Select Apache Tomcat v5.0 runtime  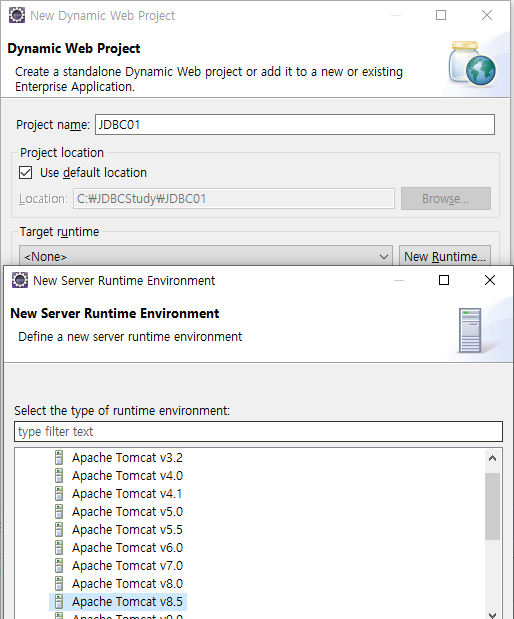(127, 512)
